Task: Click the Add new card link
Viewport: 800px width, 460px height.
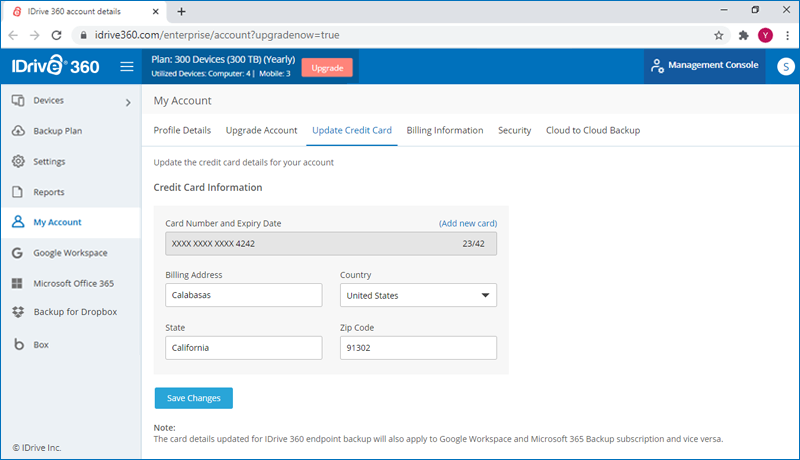Action: point(467,223)
